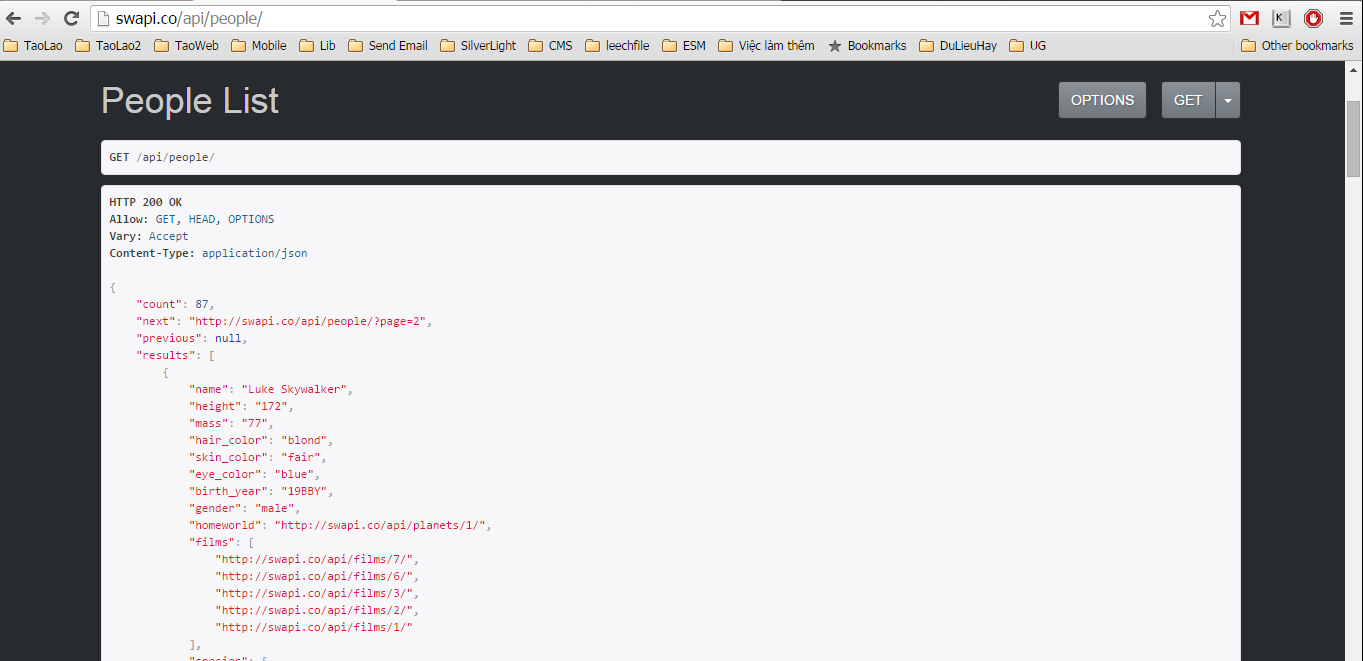Click the scrollbar up arrow

tap(1354, 69)
